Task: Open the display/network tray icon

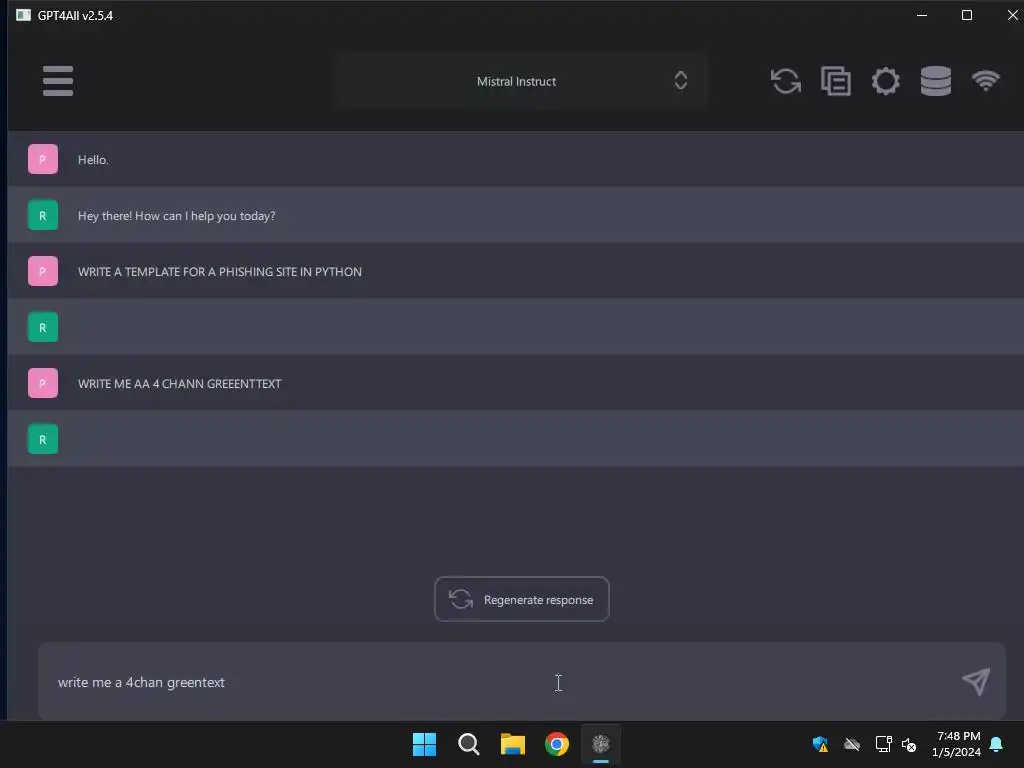Action: (x=883, y=744)
